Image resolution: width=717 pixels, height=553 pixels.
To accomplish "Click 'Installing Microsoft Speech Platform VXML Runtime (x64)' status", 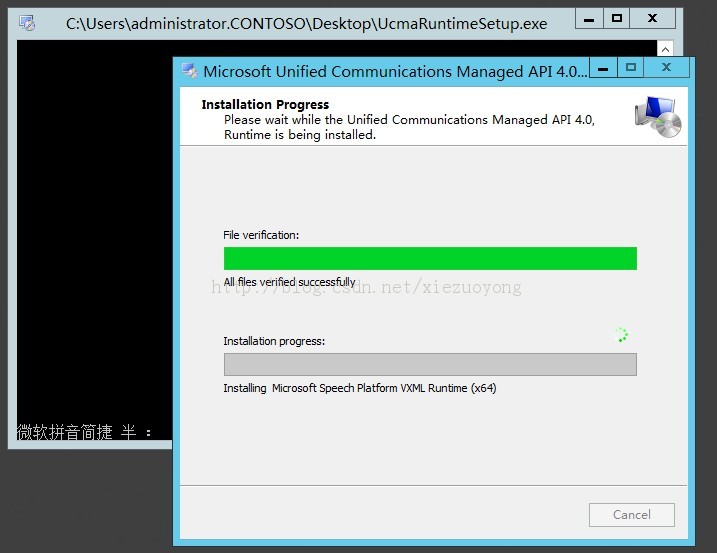I will tap(360, 388).
